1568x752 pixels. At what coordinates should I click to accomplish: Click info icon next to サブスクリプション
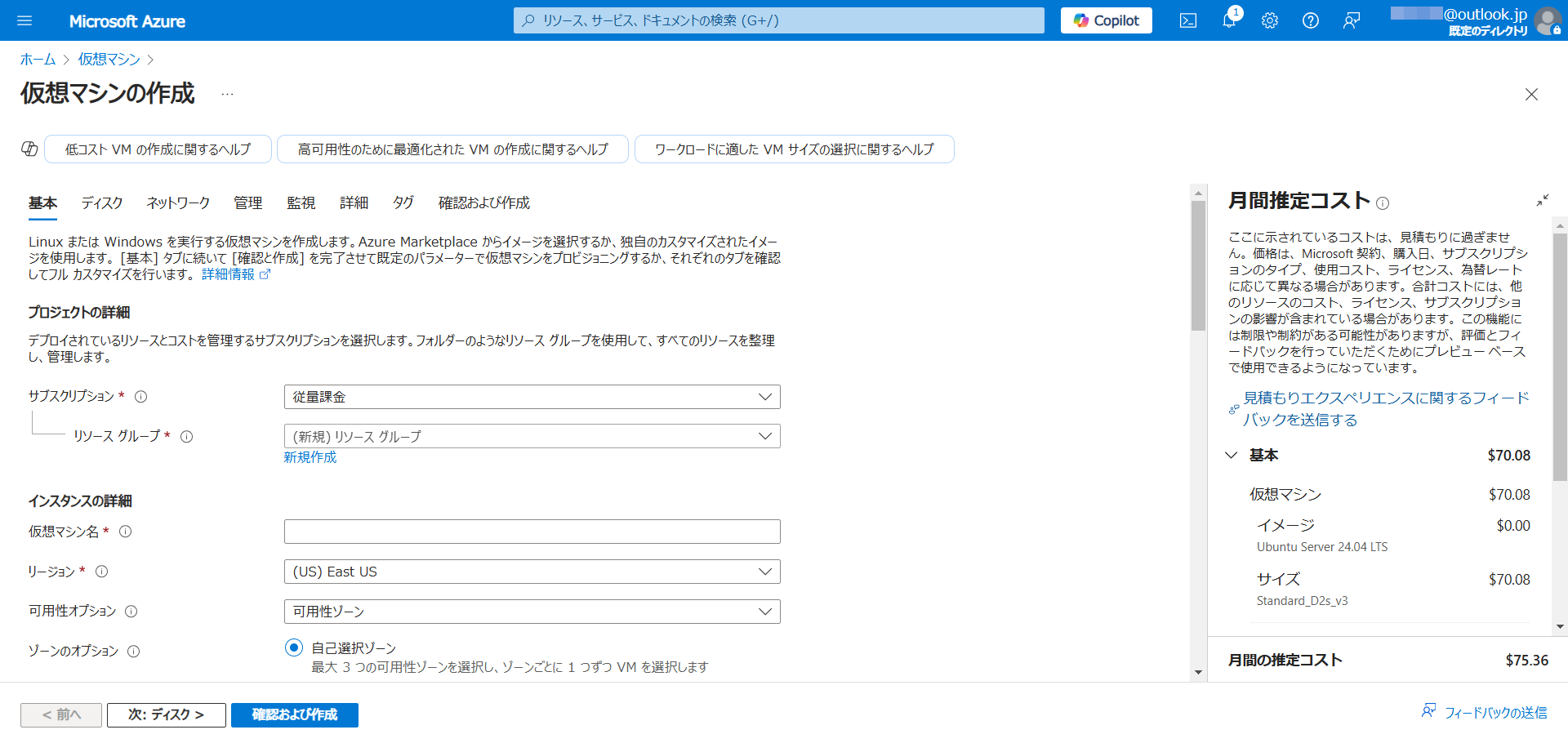click(x=140, y=397)
